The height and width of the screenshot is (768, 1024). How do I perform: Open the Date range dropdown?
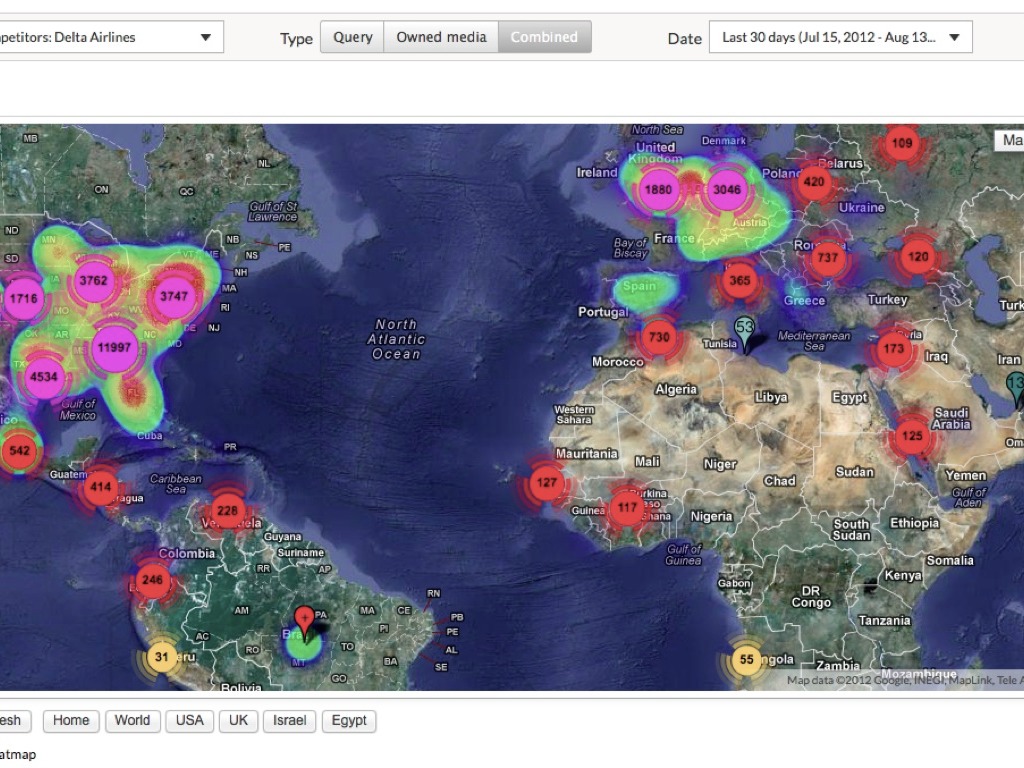coord(840,37)
